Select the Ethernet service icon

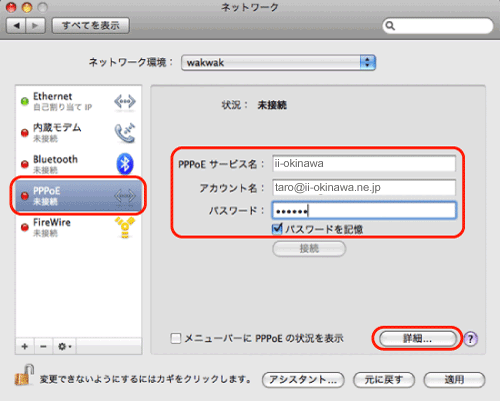pos(125,101)
